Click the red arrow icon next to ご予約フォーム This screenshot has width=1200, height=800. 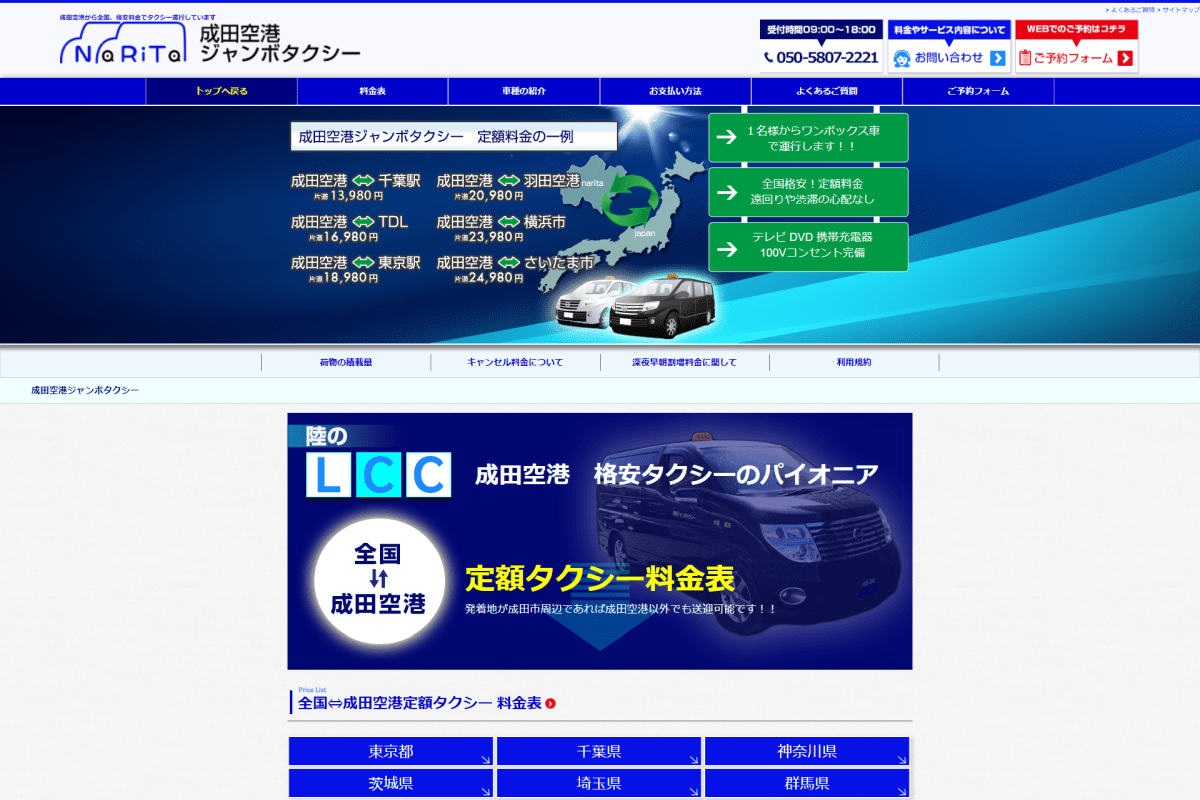pyautogui.click(x=1125, y=58)
